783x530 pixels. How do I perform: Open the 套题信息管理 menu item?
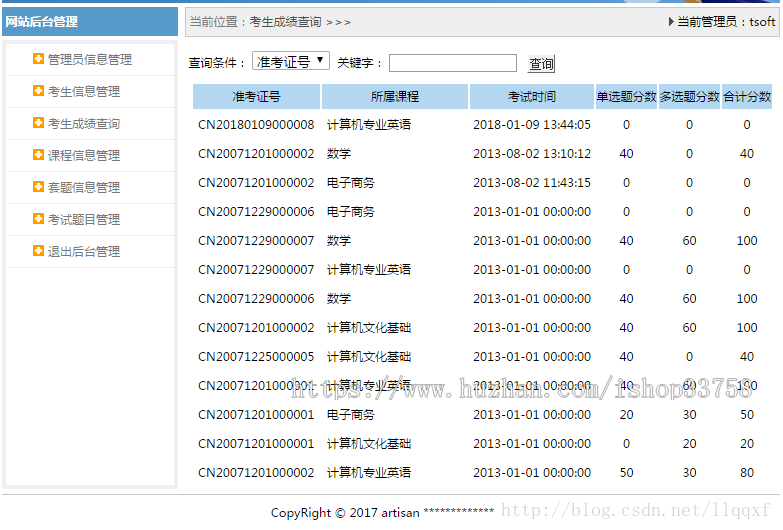(84, 187)
